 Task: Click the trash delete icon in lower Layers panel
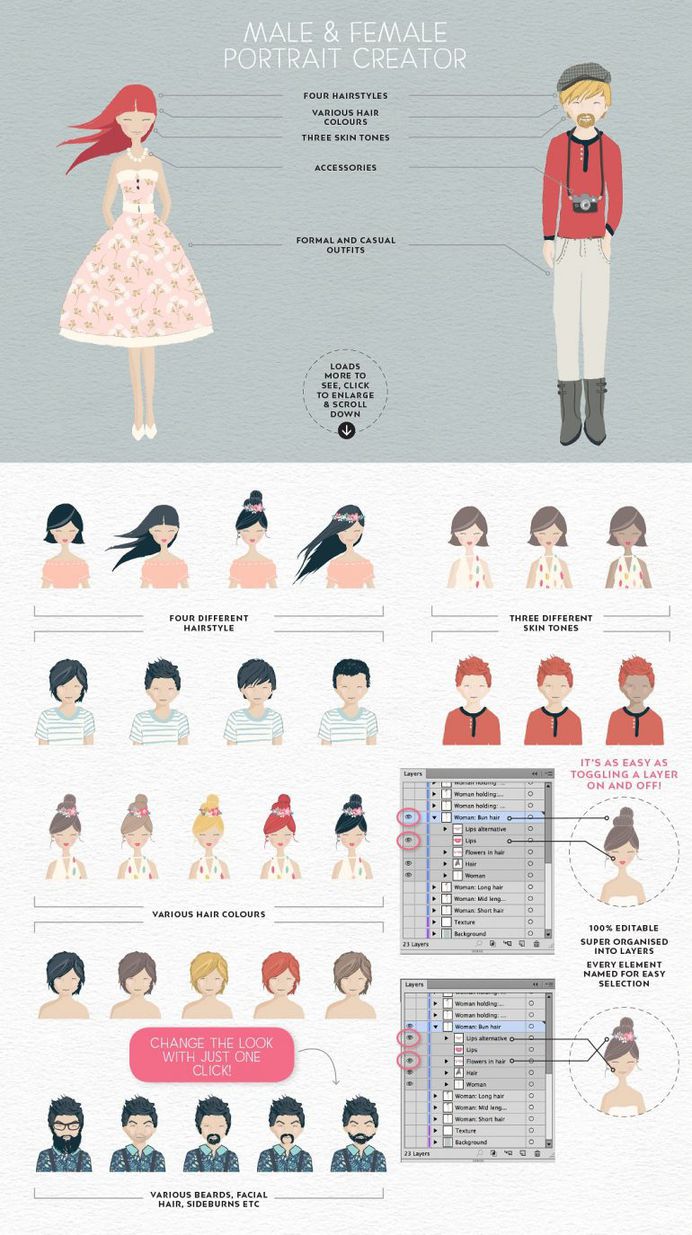click(x=537, y=1153)
